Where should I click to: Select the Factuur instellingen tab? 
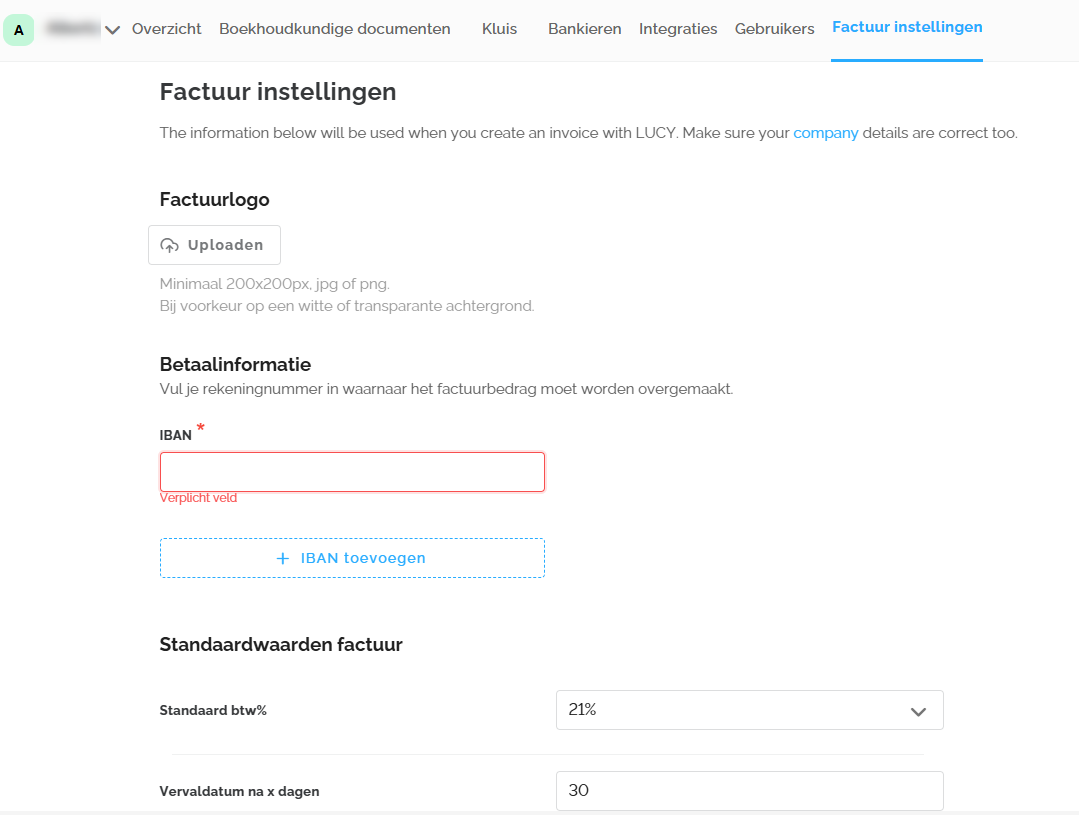click(x=906, y=27)
